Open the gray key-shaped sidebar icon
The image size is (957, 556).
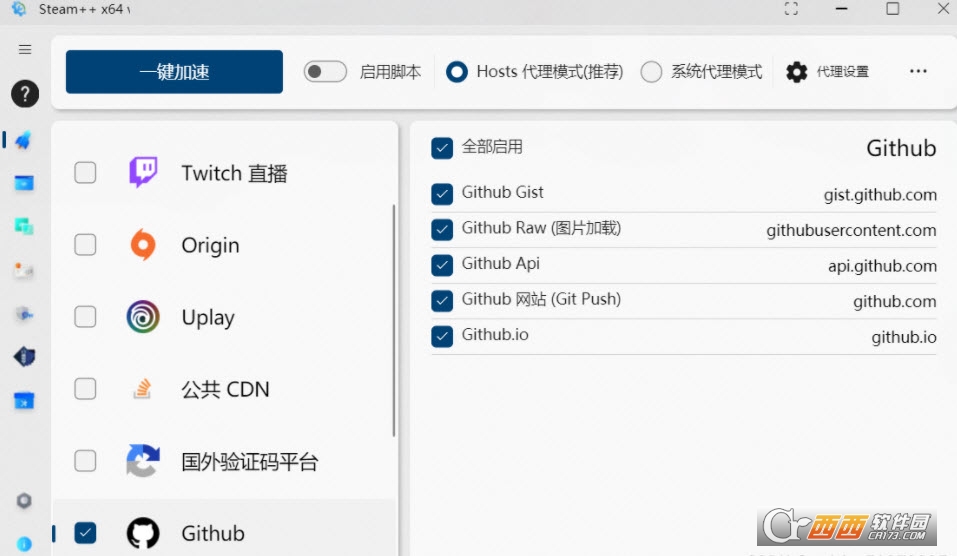tap(24, 314)
